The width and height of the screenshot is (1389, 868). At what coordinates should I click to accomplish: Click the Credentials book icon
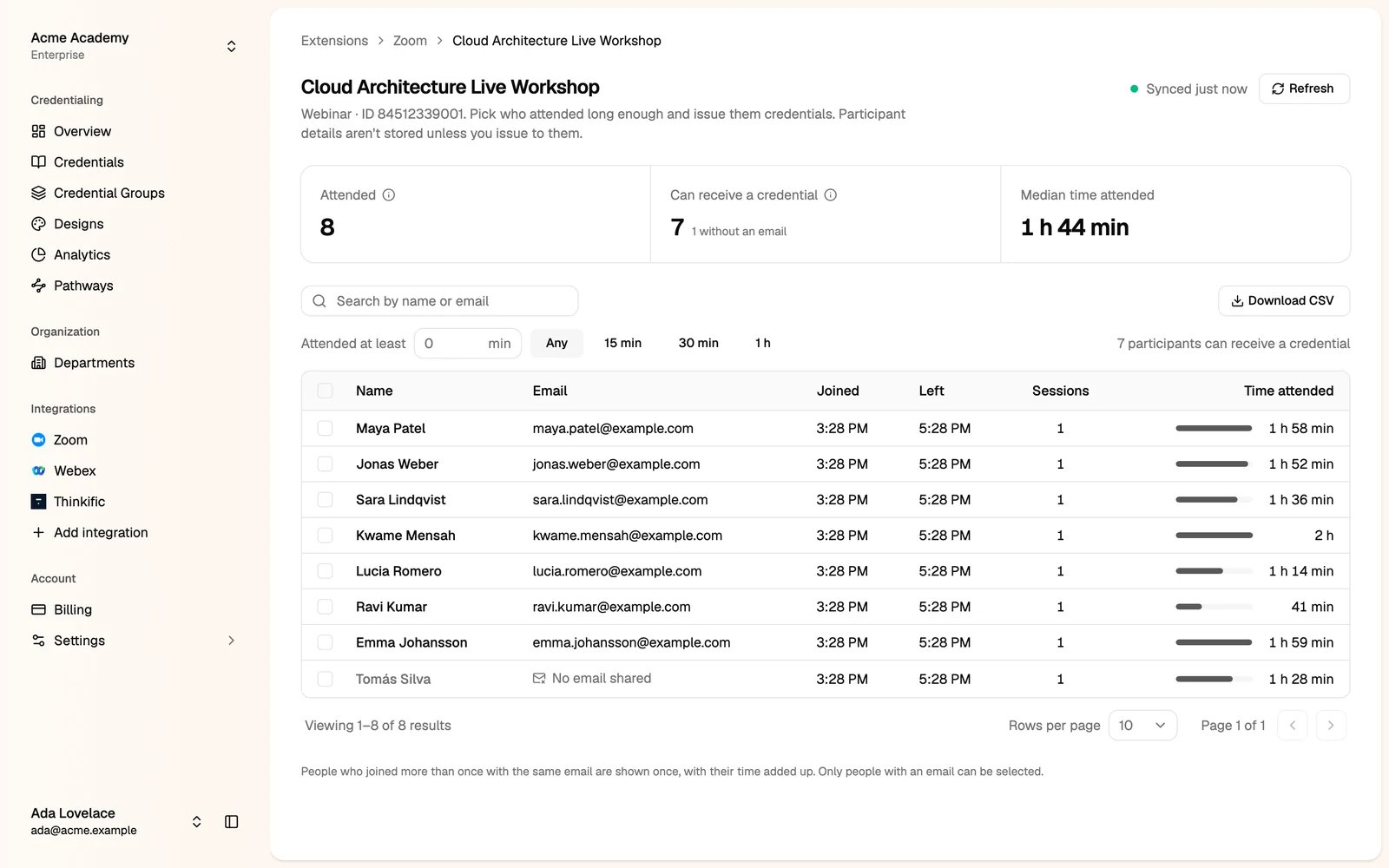pyautogui.click(x=38, y=162)
